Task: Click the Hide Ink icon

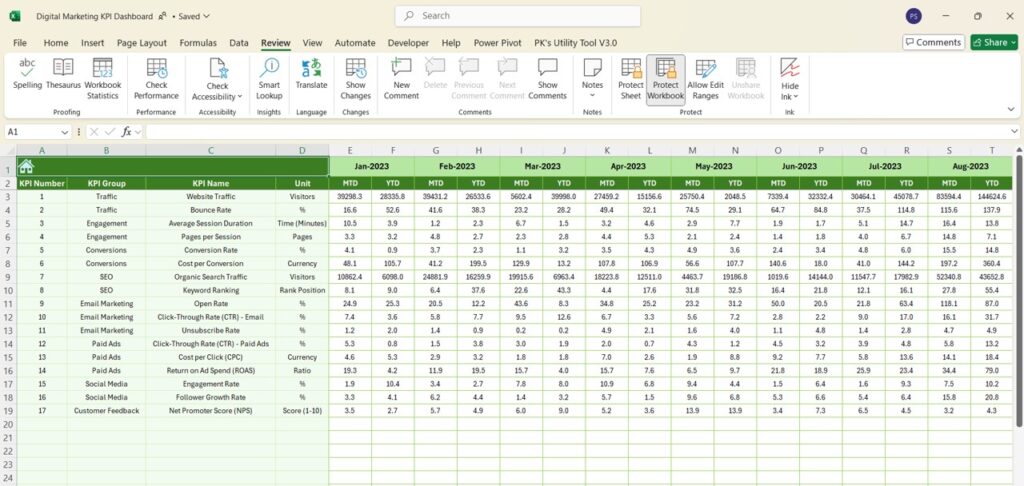Action: pos(790,68)
